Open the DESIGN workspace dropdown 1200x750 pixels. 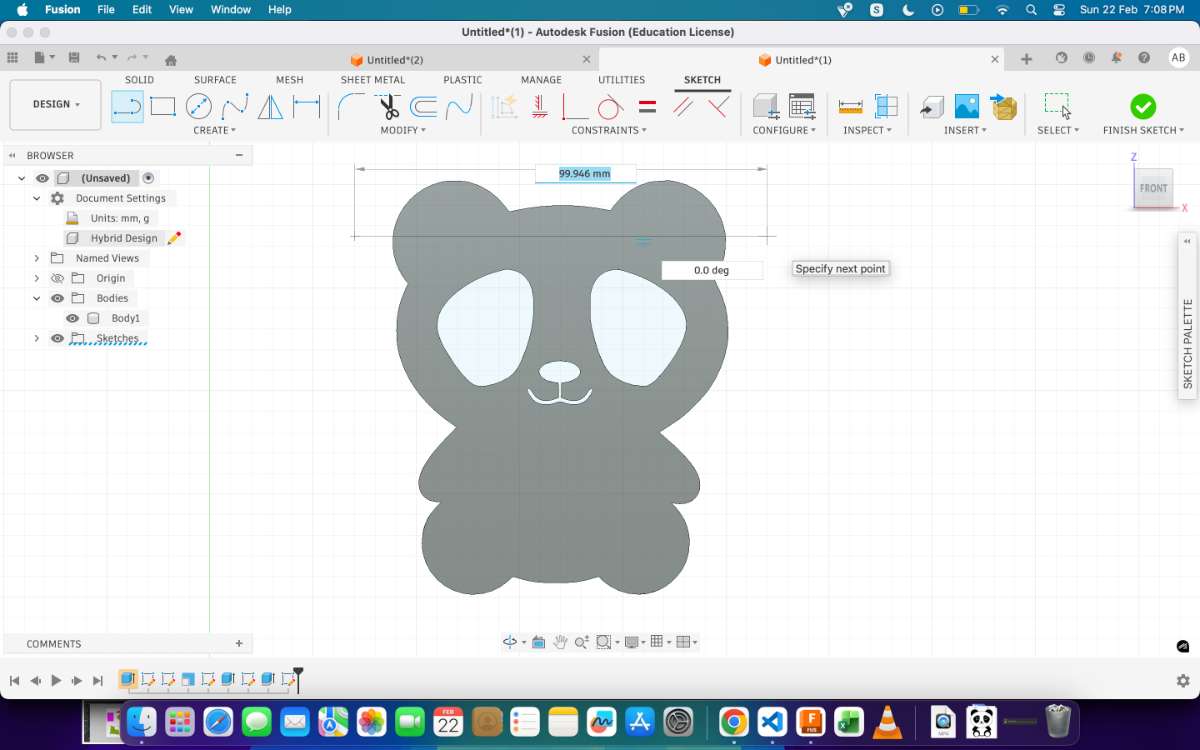pyautogui.click(x=56, y=104)
